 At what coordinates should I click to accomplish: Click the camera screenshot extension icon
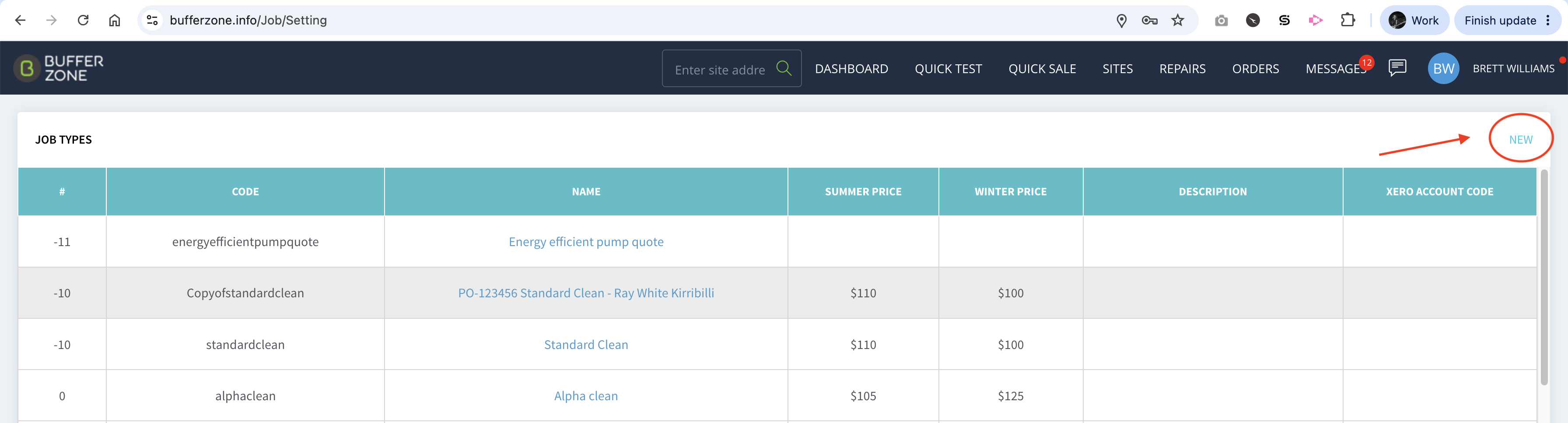pos(1221,21)
